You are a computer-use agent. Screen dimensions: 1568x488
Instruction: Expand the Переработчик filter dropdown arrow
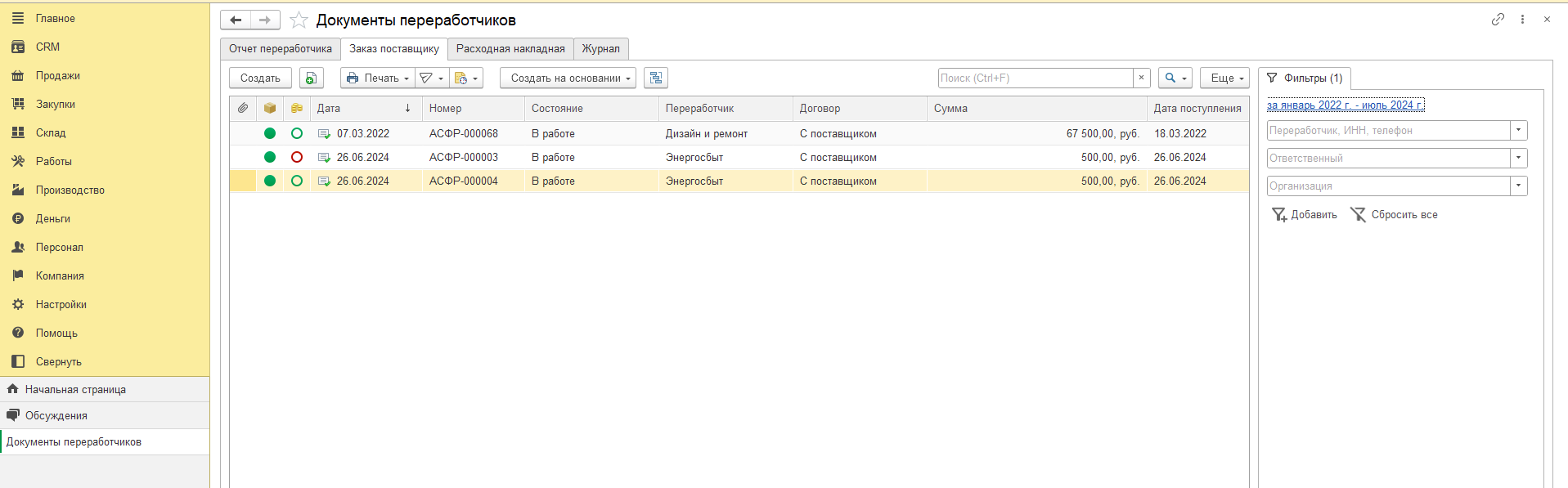point(1519,130)
